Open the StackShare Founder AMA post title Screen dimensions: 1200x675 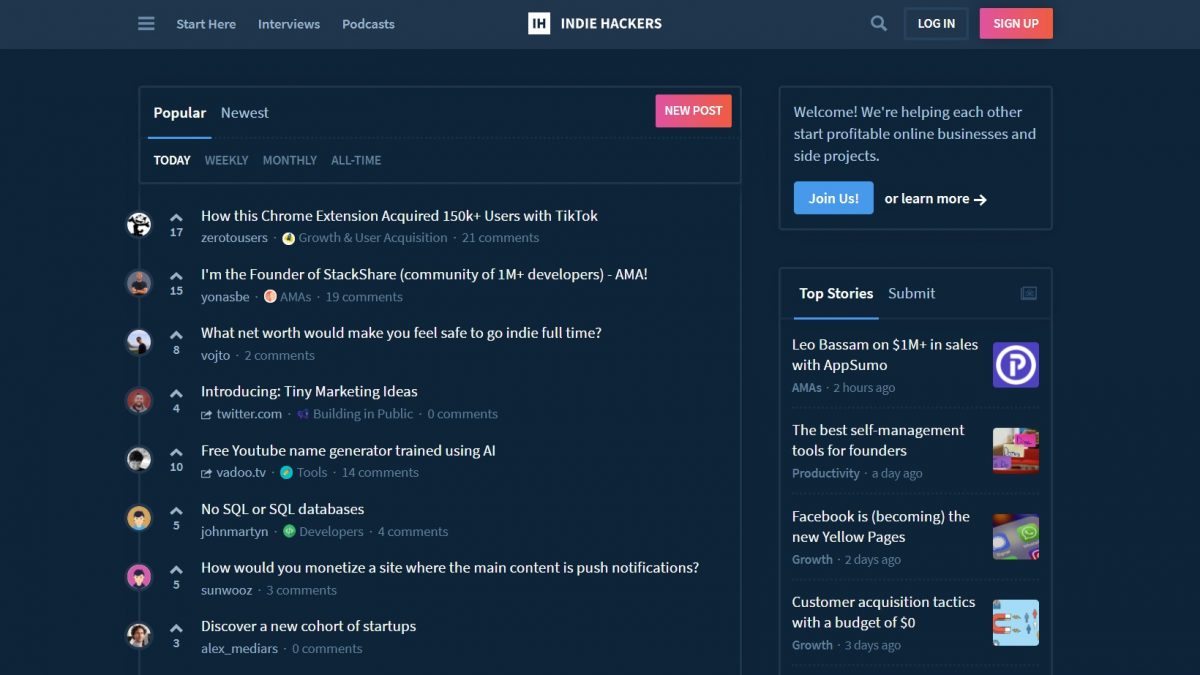[424, 274]
